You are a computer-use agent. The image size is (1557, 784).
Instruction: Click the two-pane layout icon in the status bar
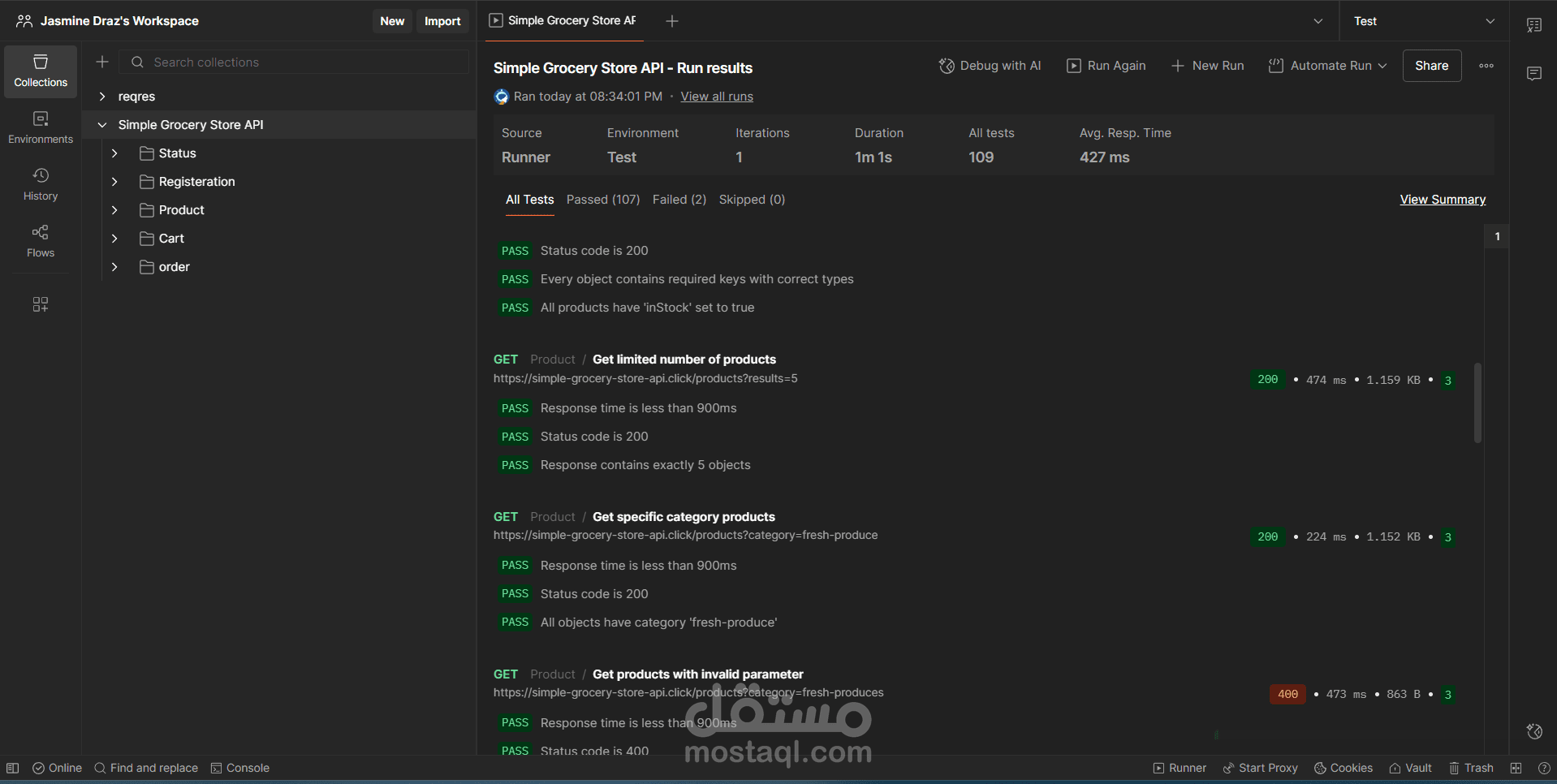click(1516, 768)
